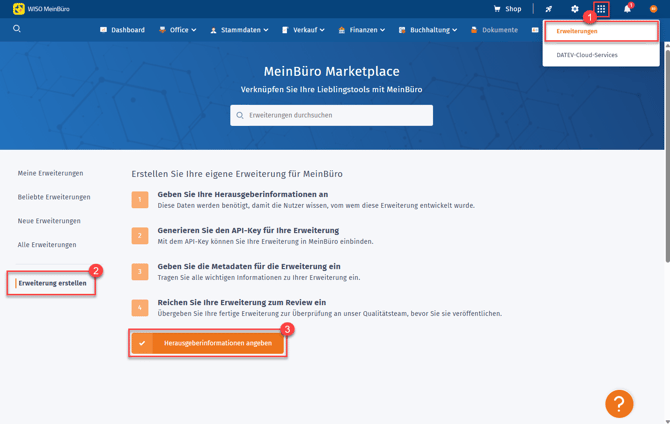Expand the Stammdaten dropdown menu
The height and width of the screenshot is (424, 670).
239,30
